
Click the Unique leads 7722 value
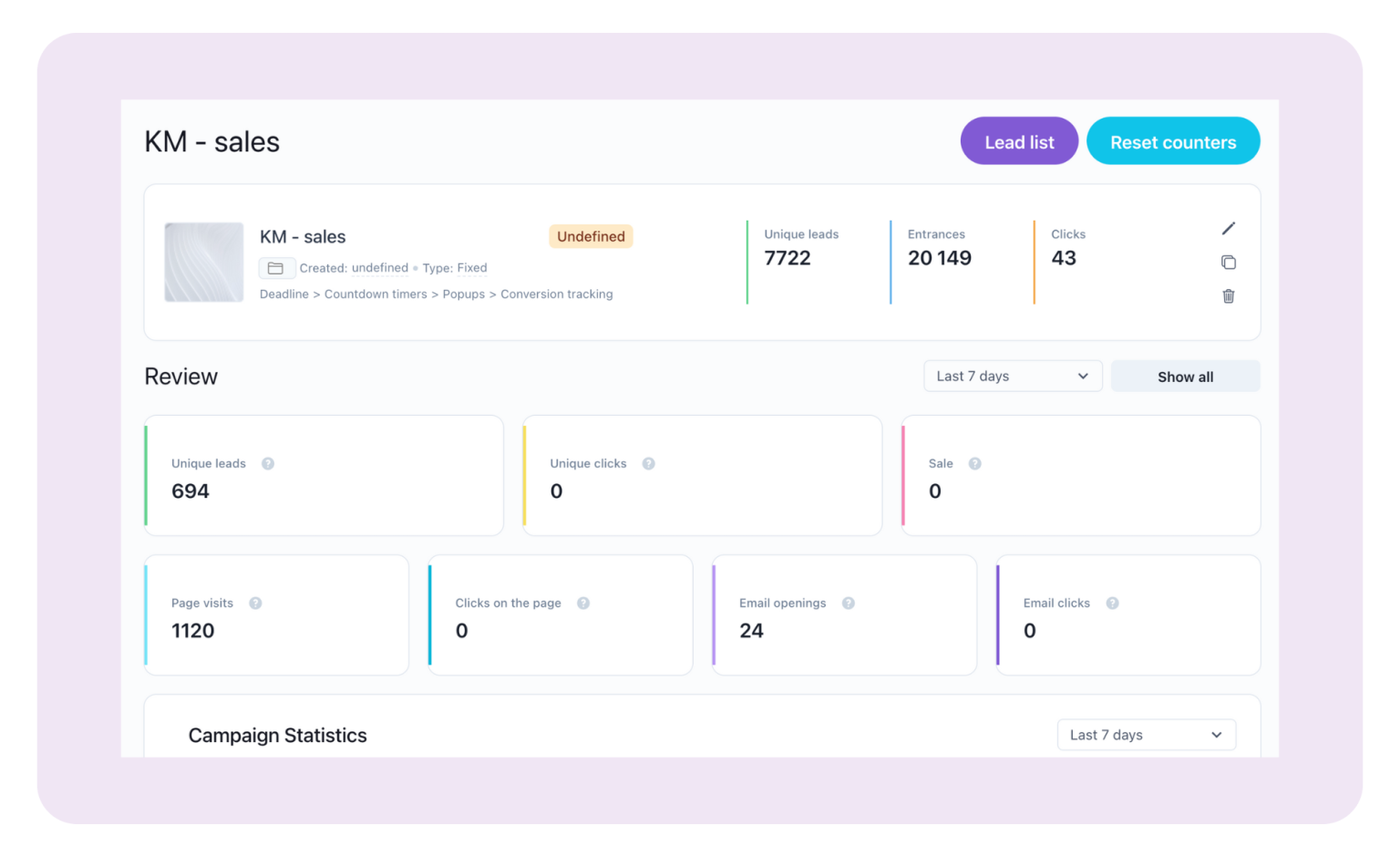(x=787, y=258)
